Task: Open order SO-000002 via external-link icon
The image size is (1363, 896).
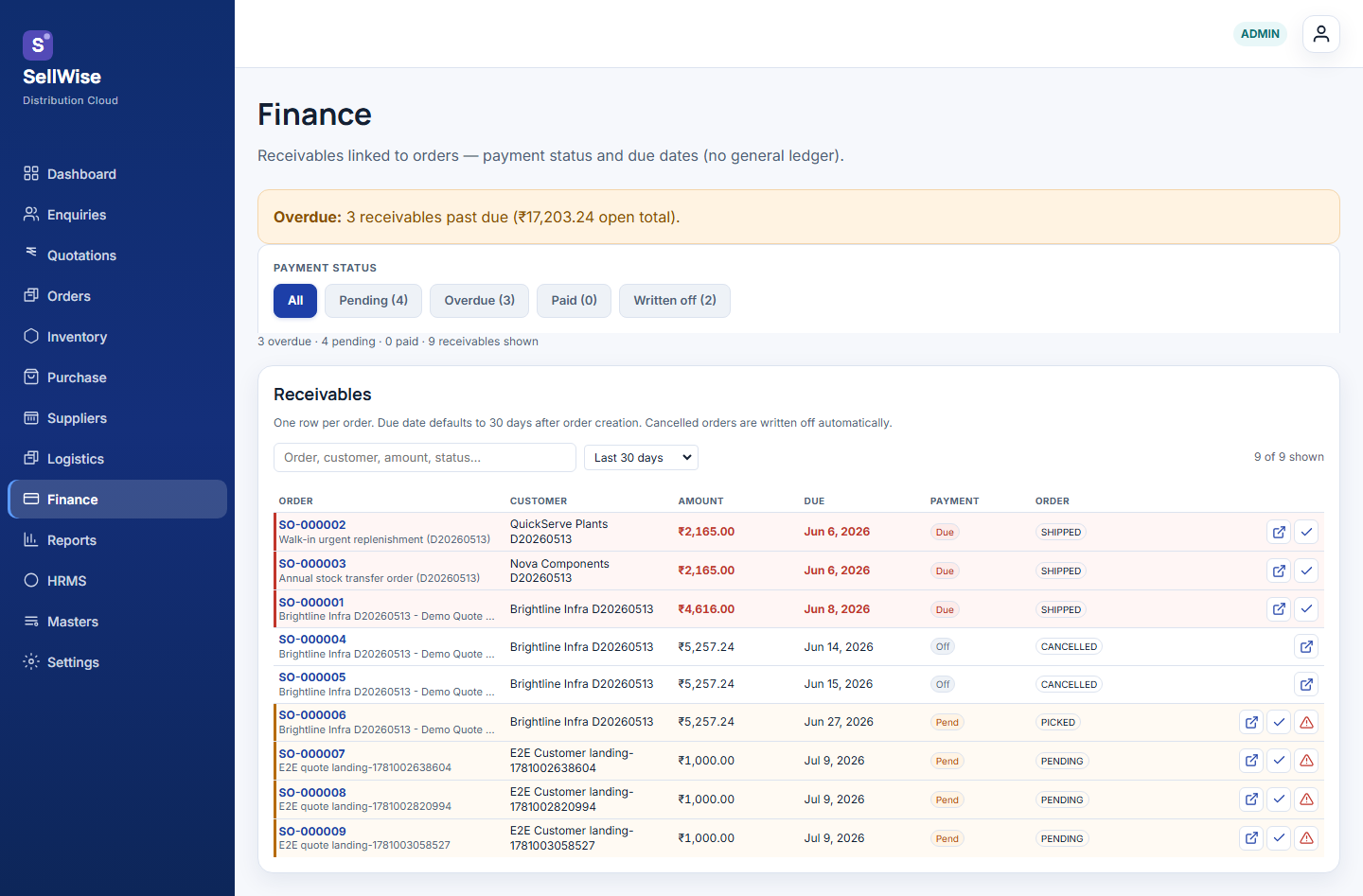Action: [x=1279, y=532]
